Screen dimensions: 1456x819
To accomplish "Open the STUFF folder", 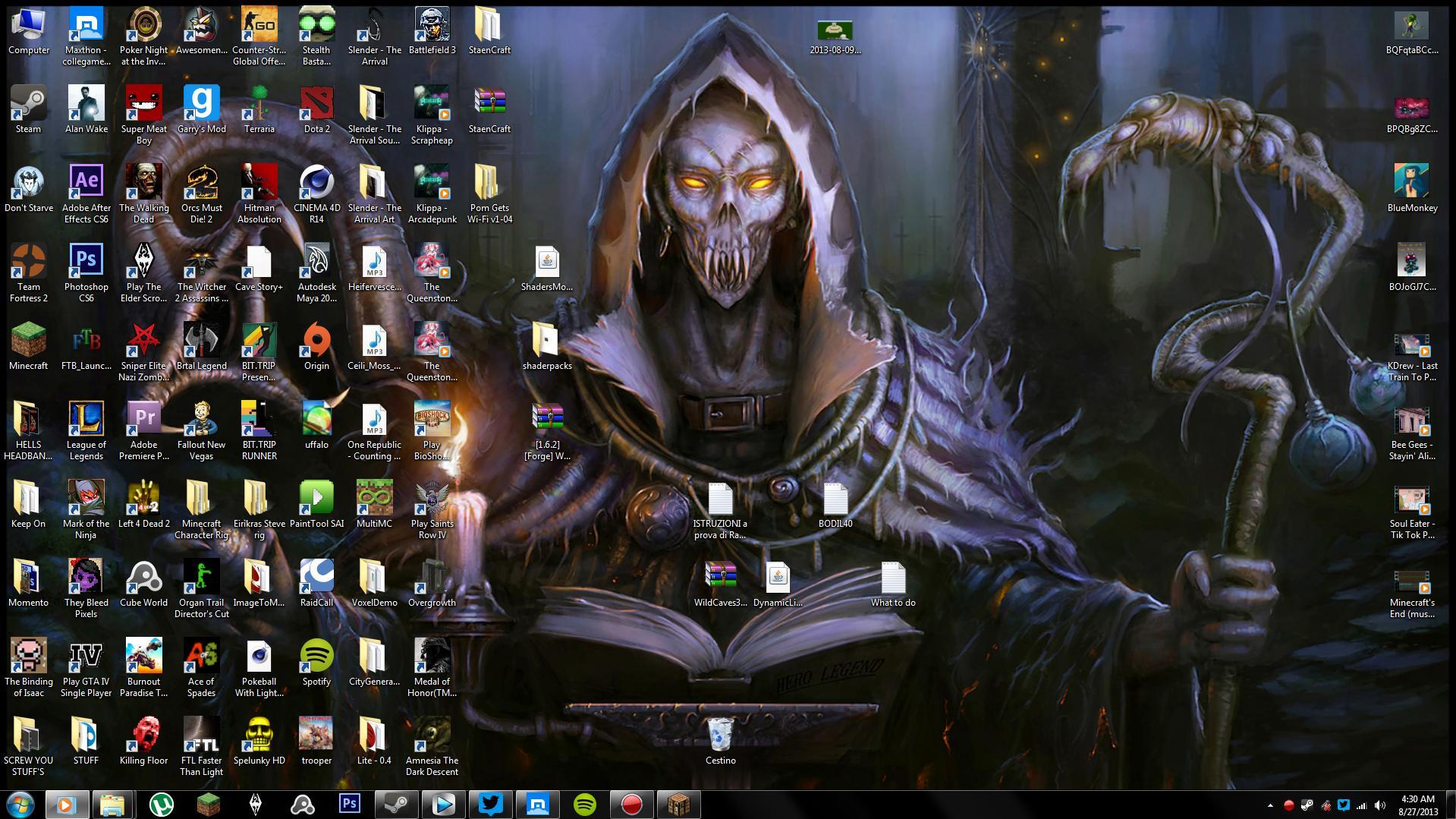I will pyautogui.click(x=86, y=742).
